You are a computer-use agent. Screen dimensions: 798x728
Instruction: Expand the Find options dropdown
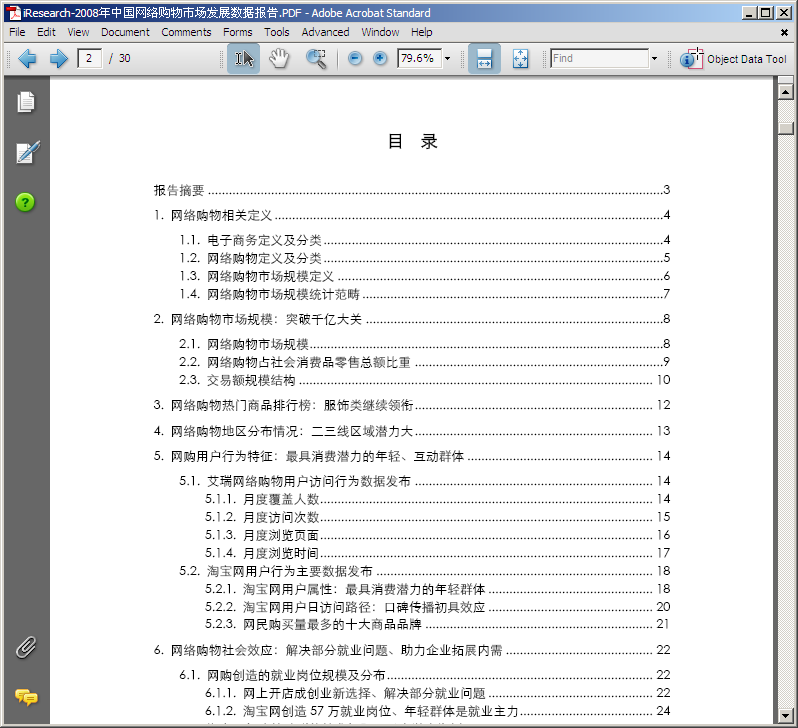(654, 59)
